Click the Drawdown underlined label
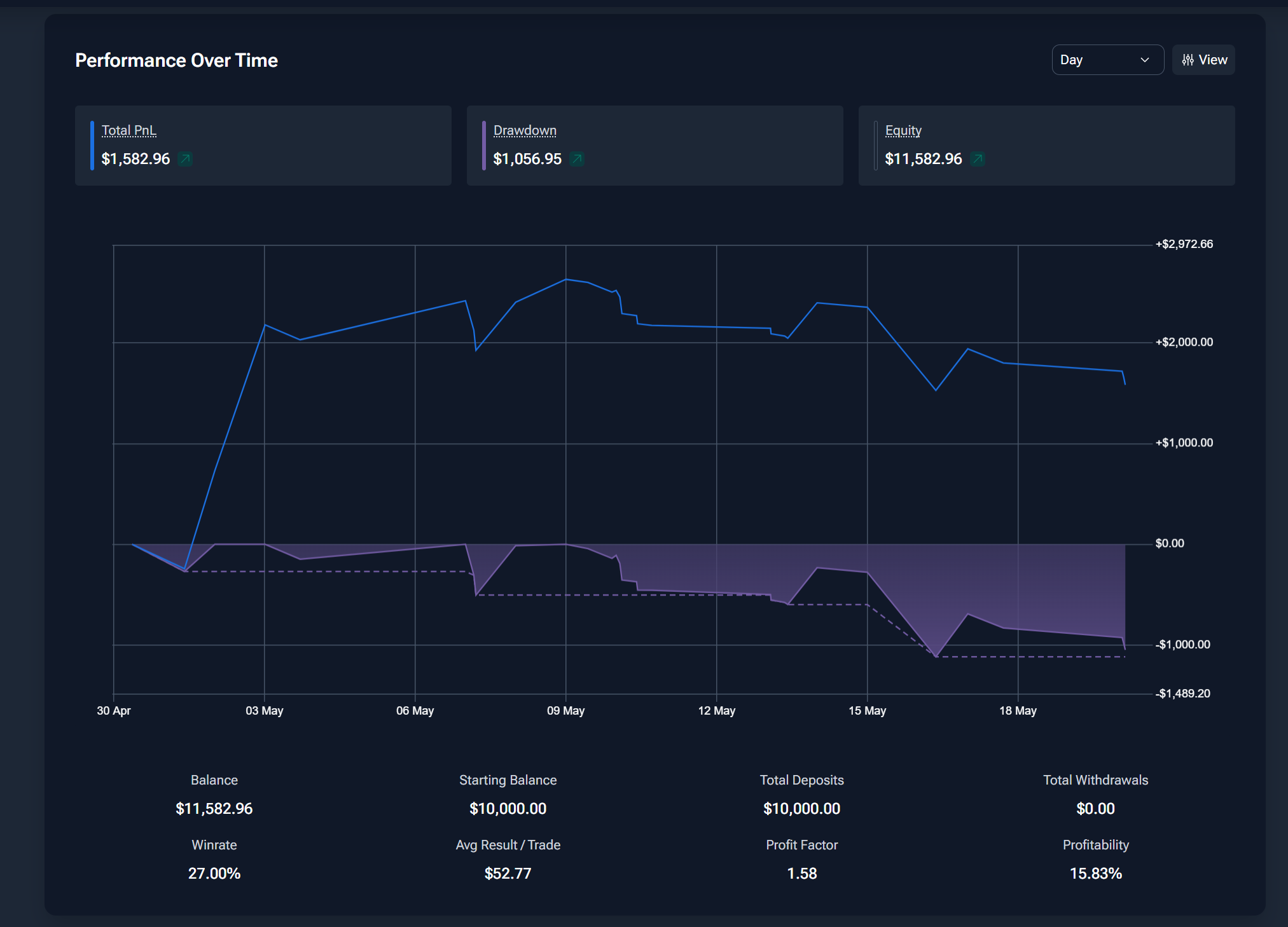Viewport: 1288px width, 927px height. (525, 130)
